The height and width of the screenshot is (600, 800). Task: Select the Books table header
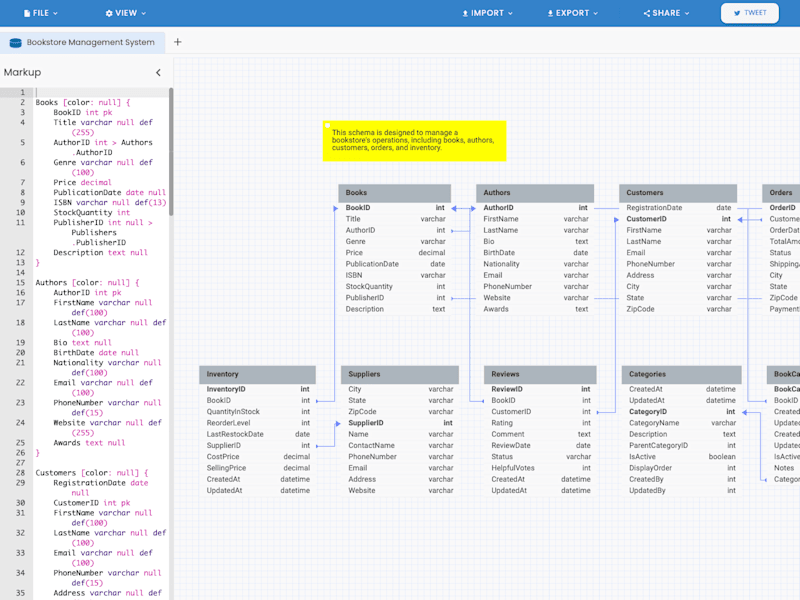click(x=394, y=193)
